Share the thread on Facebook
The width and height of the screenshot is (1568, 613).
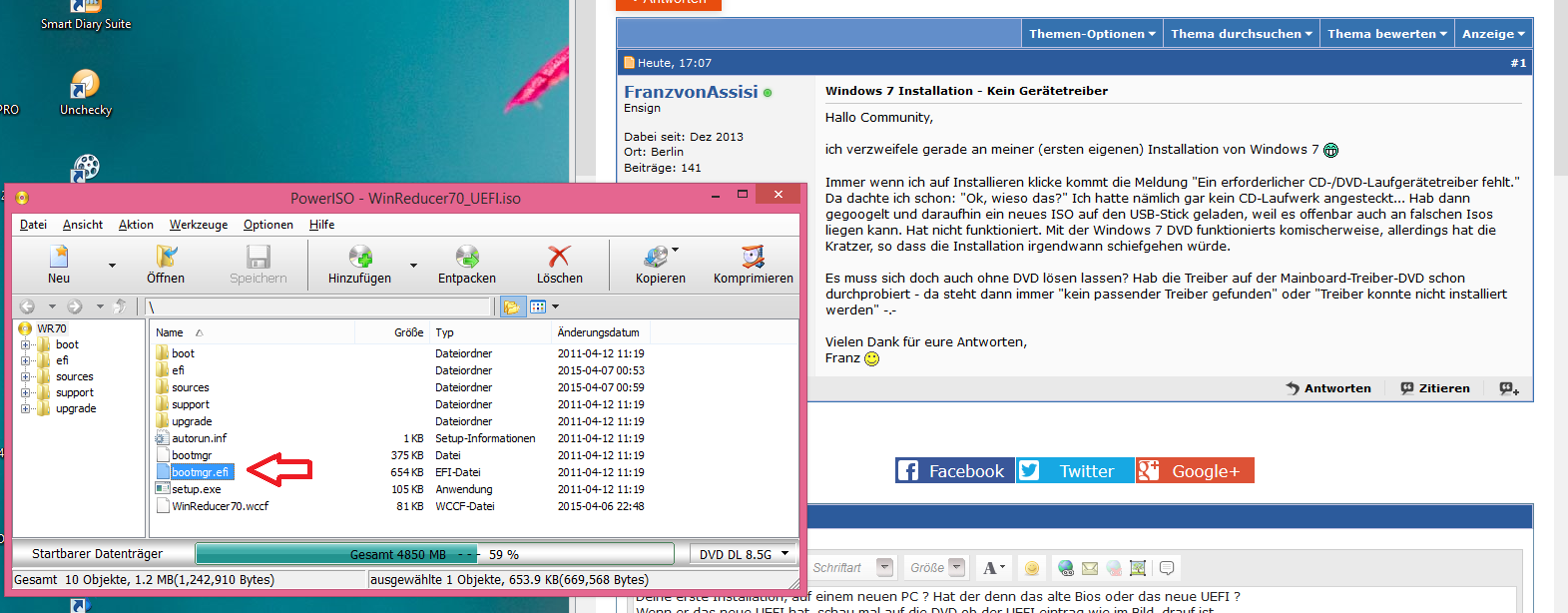pyautogui.click(x=955, y=470)
